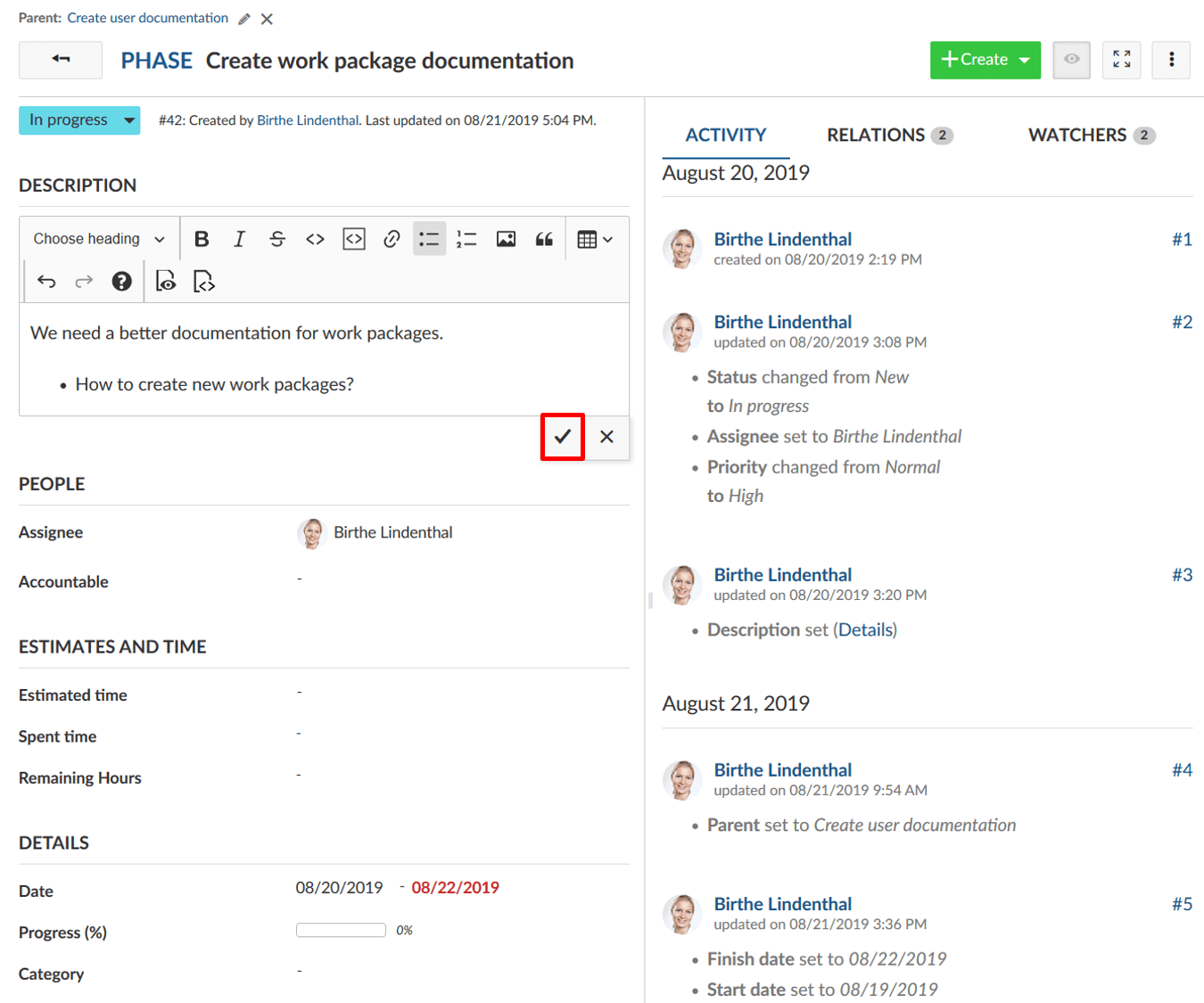Screen dimensions: 1204x1003
Task: Toggle the bulleted list button
Action: (429, 239)
